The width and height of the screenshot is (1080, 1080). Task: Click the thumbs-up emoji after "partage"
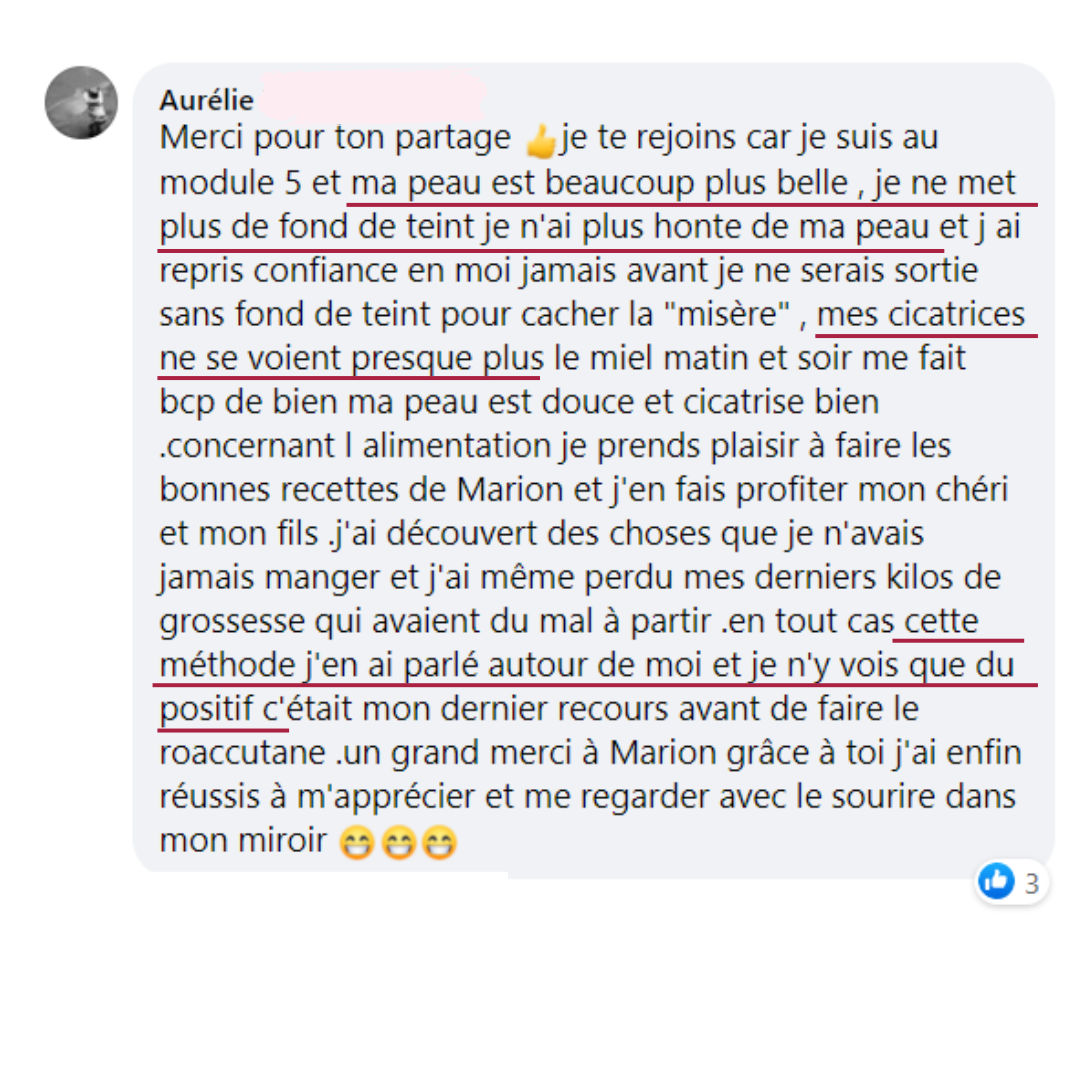(541, 141)
